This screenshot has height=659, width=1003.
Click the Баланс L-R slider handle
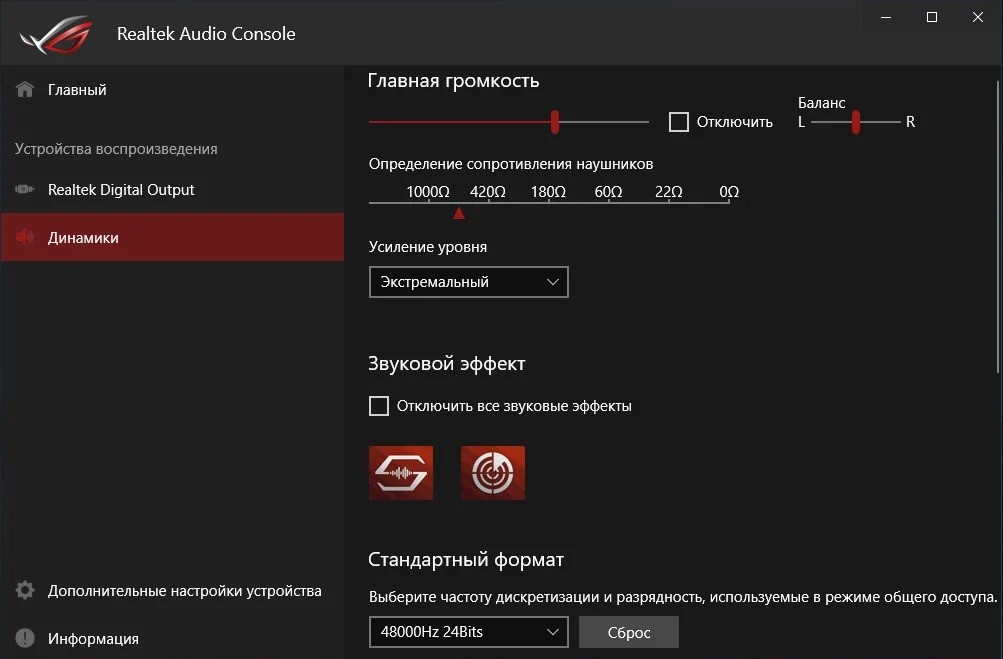click(856, 122)
